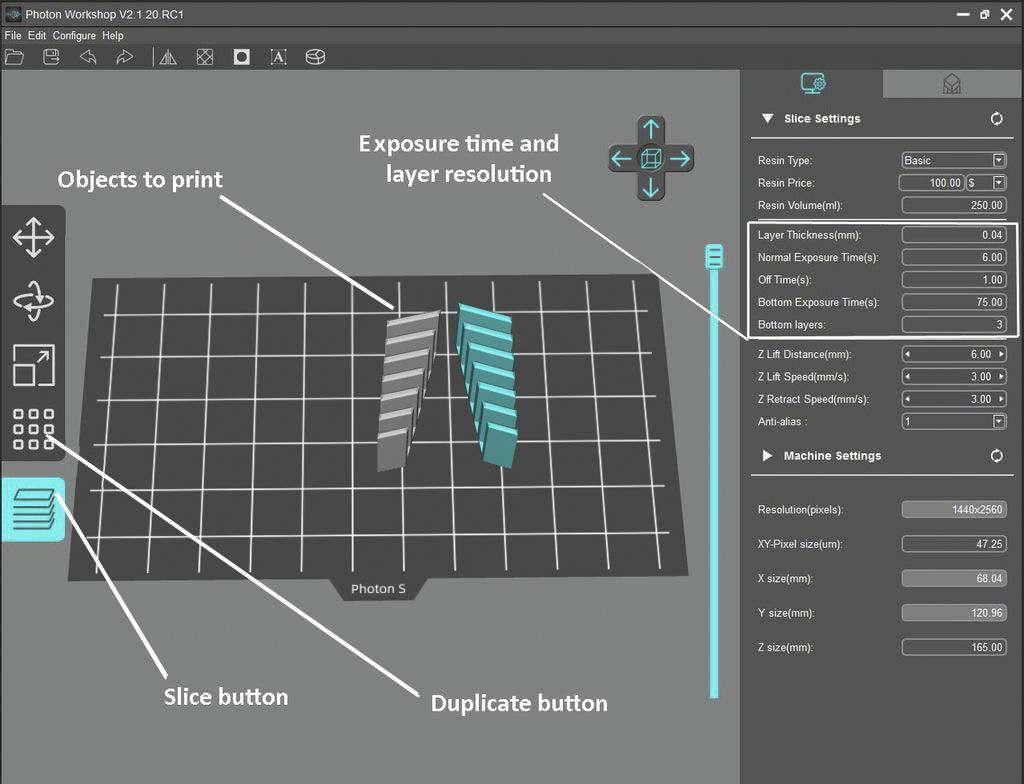This screenshot has width=1024, height=784.
Task: Click the Resin Price value field
Action: (932, 183)
